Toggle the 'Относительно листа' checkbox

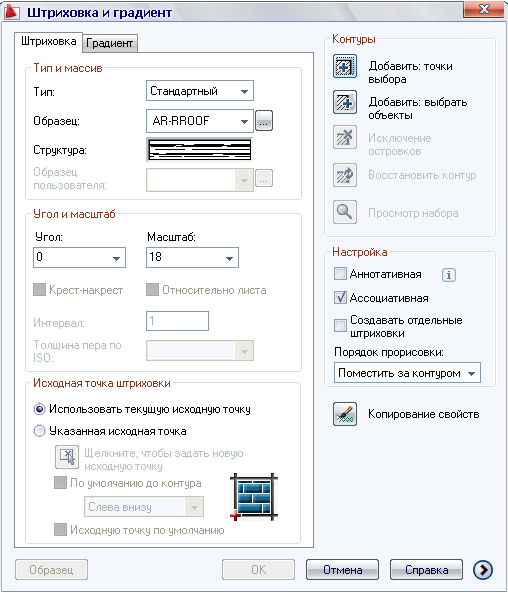[x=152, y=290]
